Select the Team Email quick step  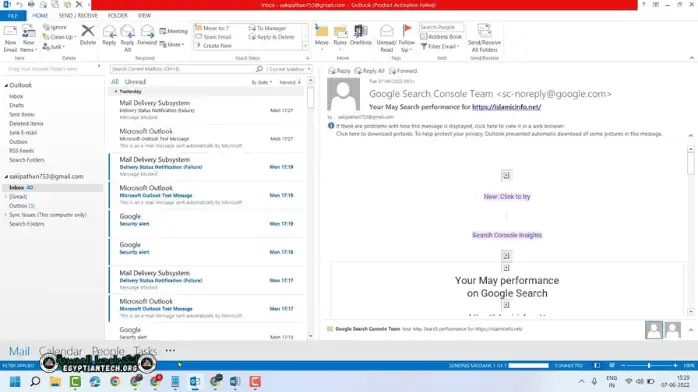pyautogui.click(x=213, y=37)
